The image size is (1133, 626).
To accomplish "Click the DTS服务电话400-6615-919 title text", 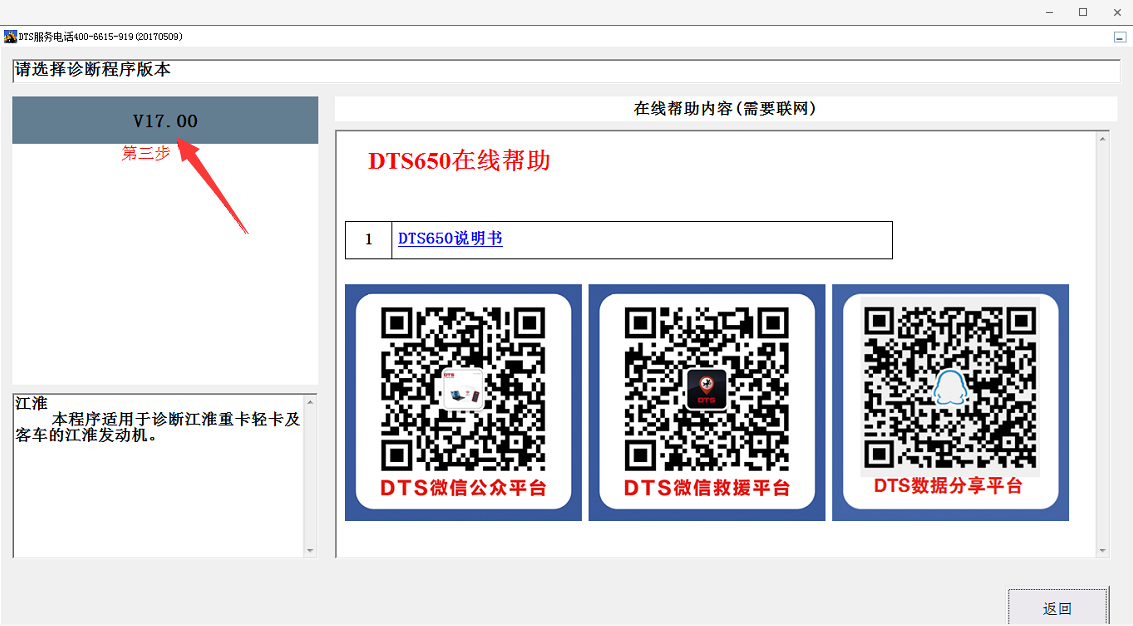I will [x=100, y=36].
